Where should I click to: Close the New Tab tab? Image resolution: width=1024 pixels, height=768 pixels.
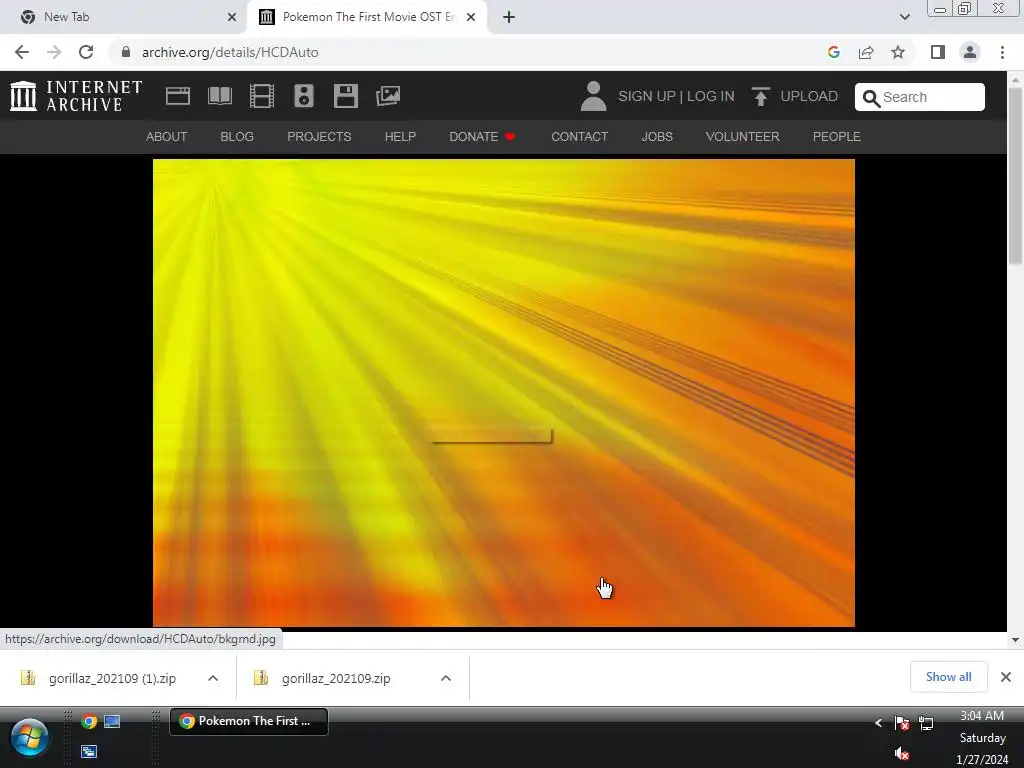(232, 17)
